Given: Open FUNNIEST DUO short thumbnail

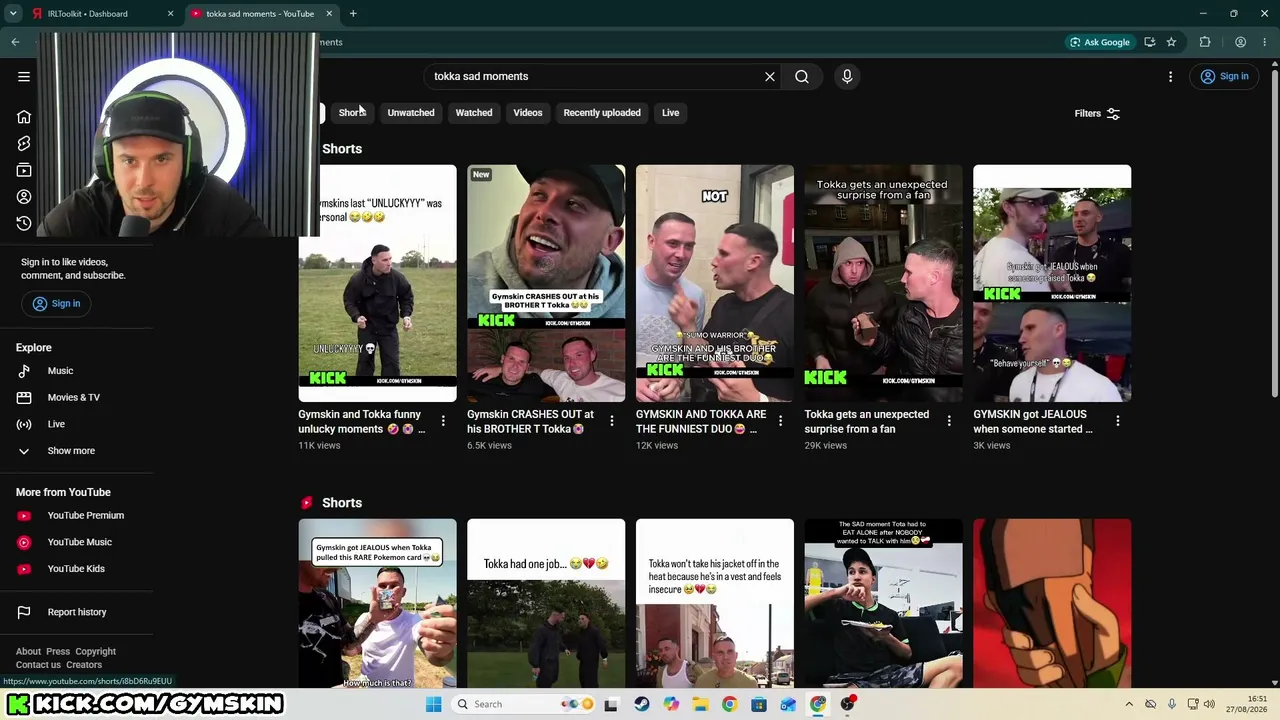Looking at the screenshot, I should [715, 283].
